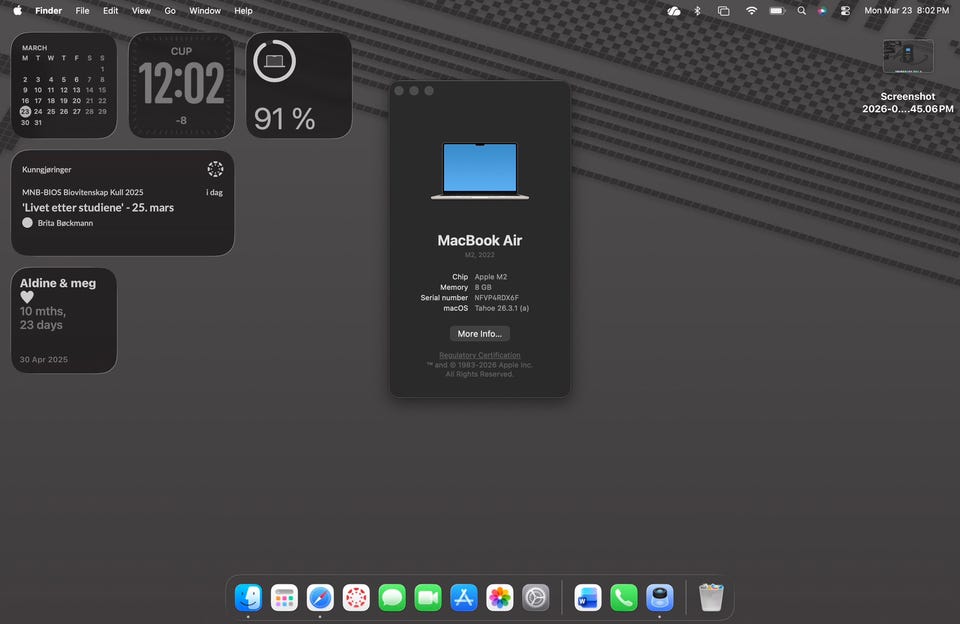Launch Photos from the Dock

500,598
